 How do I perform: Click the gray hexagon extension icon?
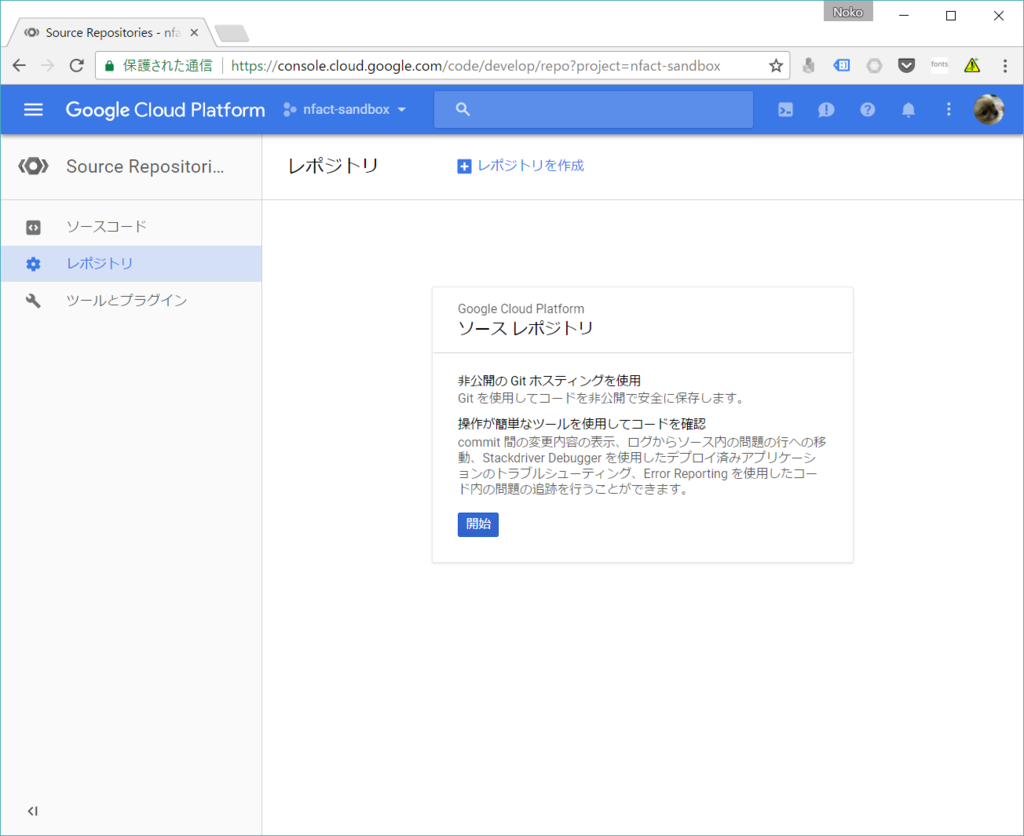[x=874, y=65]
